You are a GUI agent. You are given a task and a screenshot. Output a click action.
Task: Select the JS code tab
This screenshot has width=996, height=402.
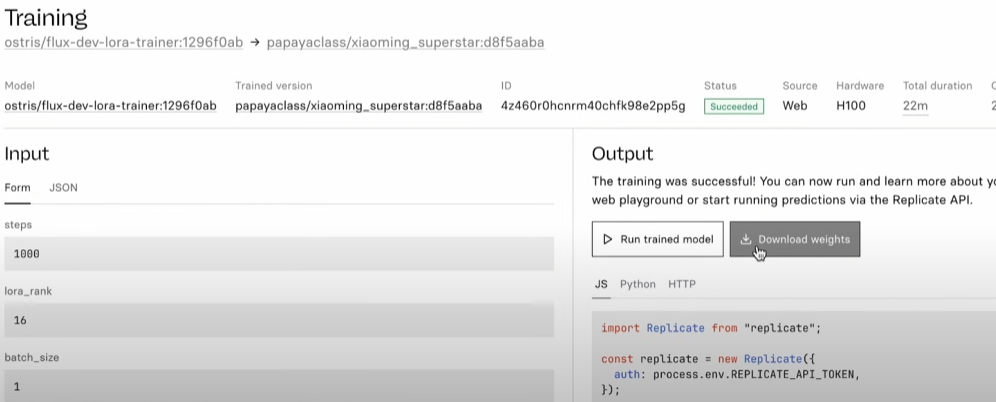(x=601, y=284)
